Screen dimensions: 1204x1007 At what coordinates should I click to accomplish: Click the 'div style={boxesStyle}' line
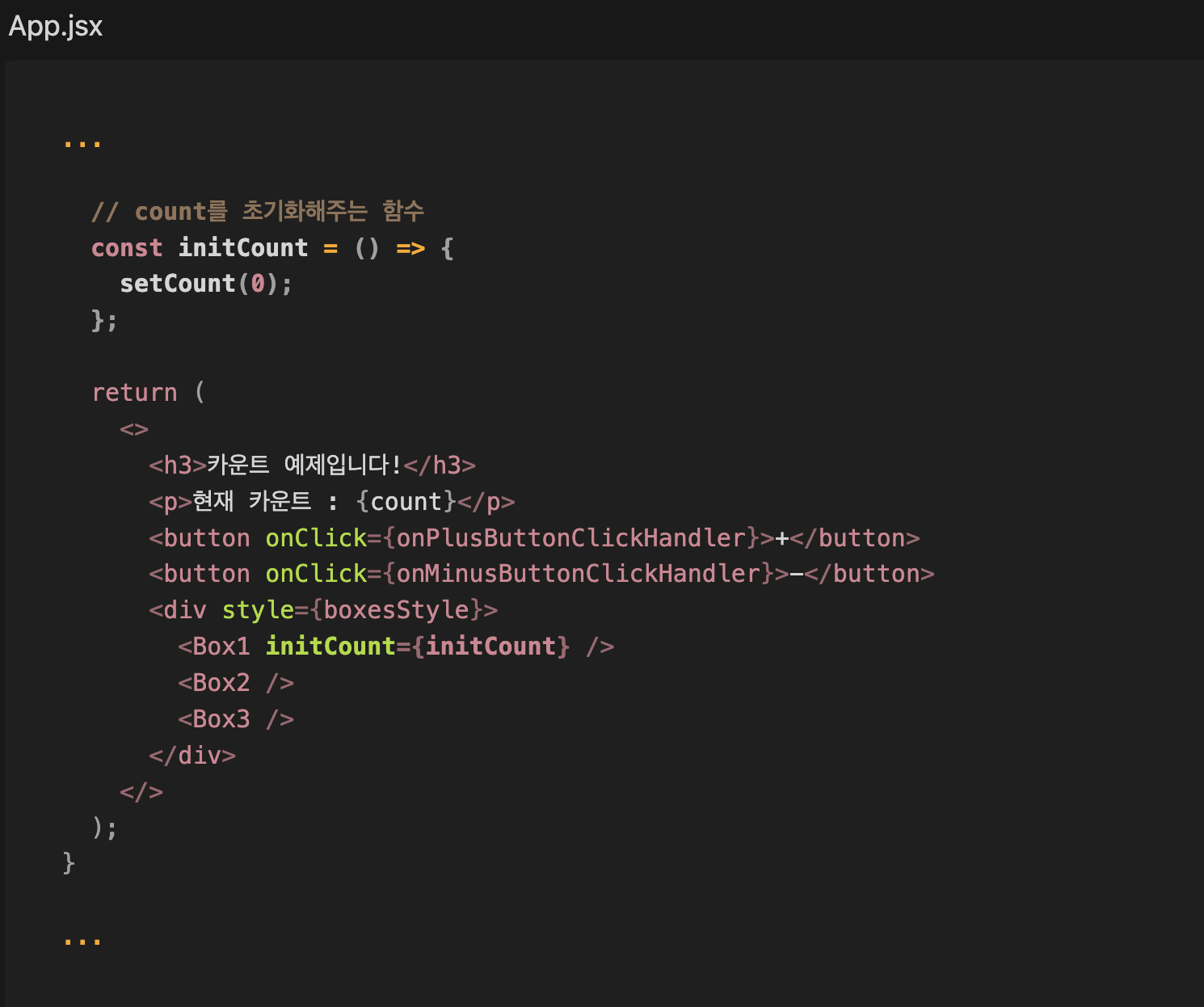click(x=323, y=610)
